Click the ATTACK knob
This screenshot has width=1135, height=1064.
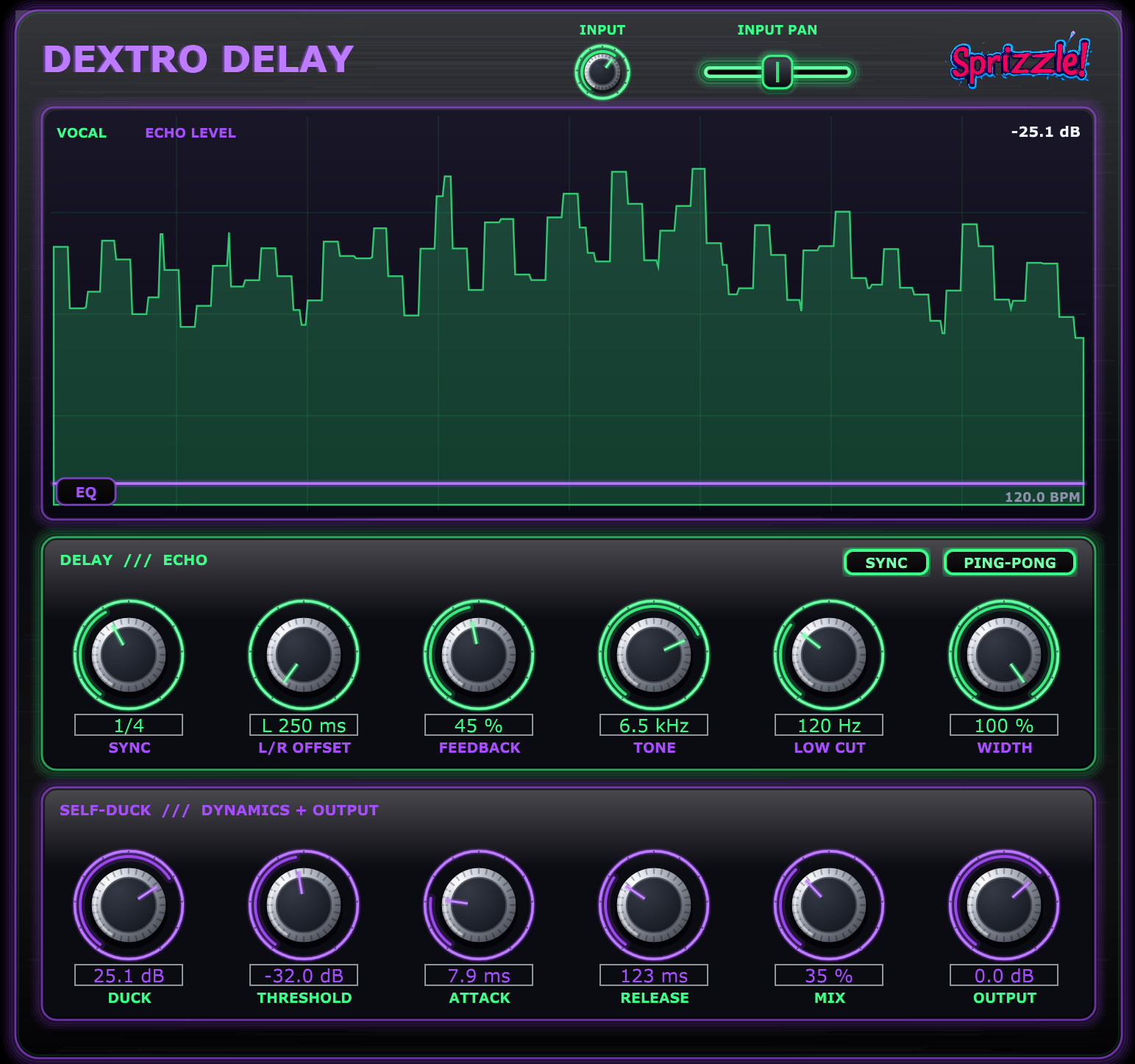click(x=479, y=905)
